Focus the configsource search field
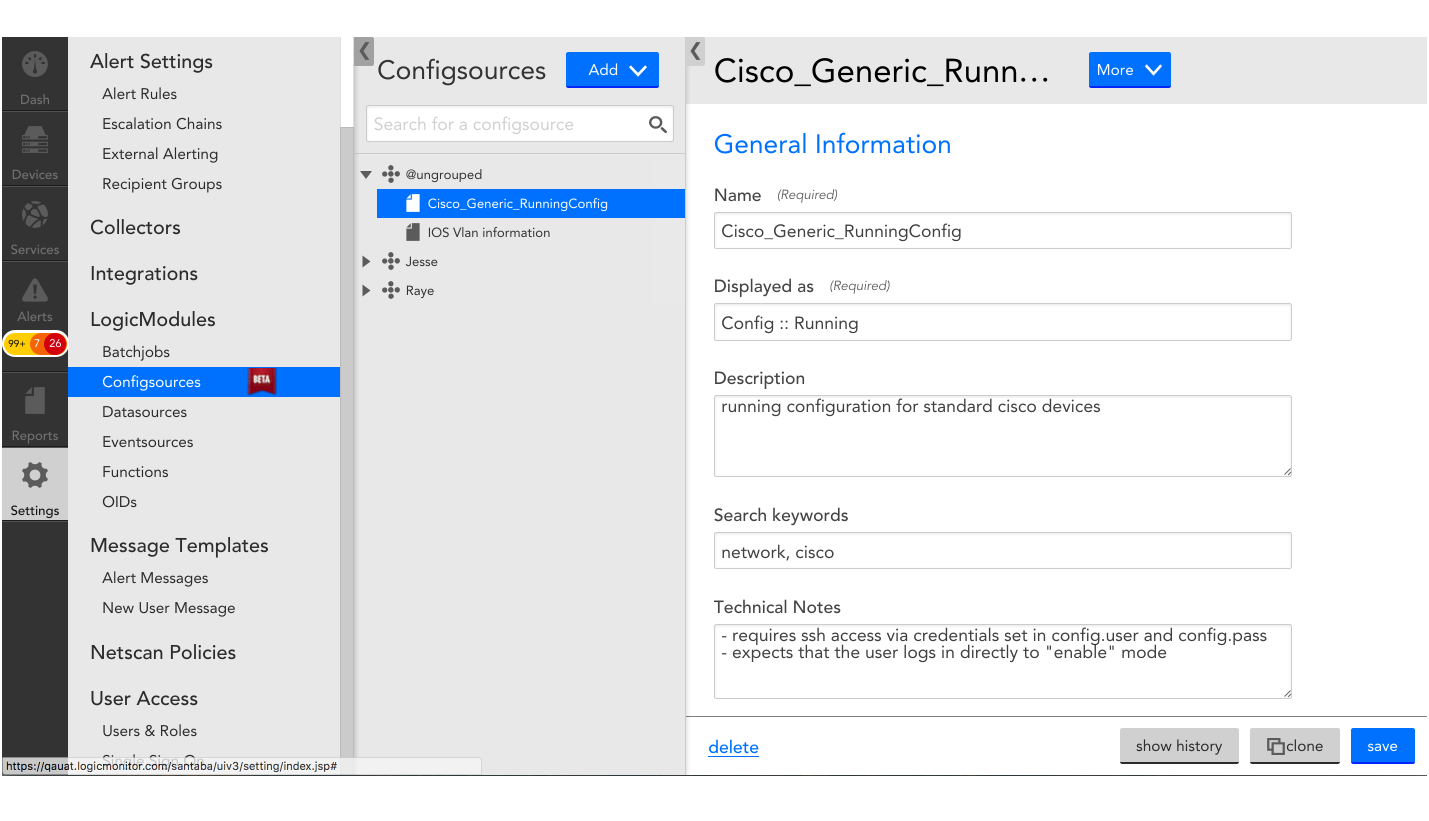The height and width of the screenshot is (821, 1429). (520, 124)
